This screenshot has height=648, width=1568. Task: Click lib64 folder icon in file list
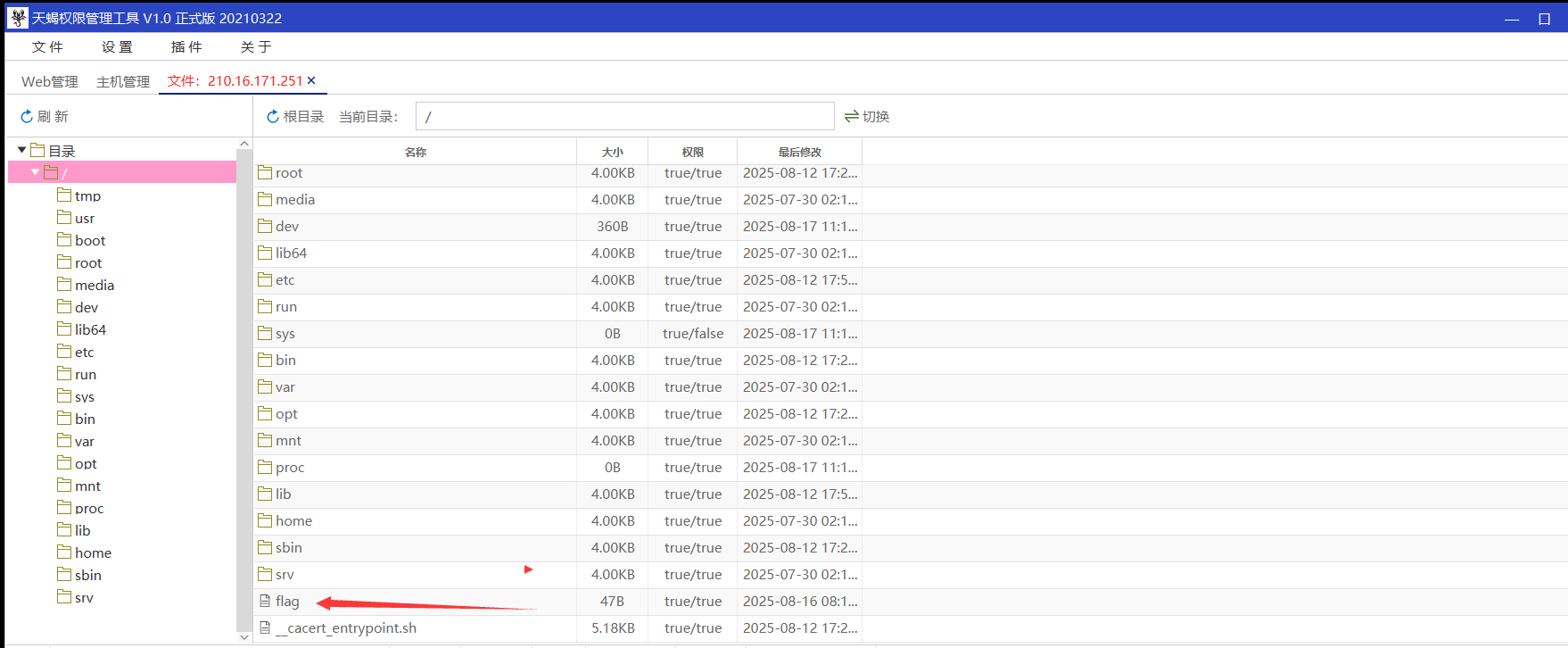click(x=265, y=253)
